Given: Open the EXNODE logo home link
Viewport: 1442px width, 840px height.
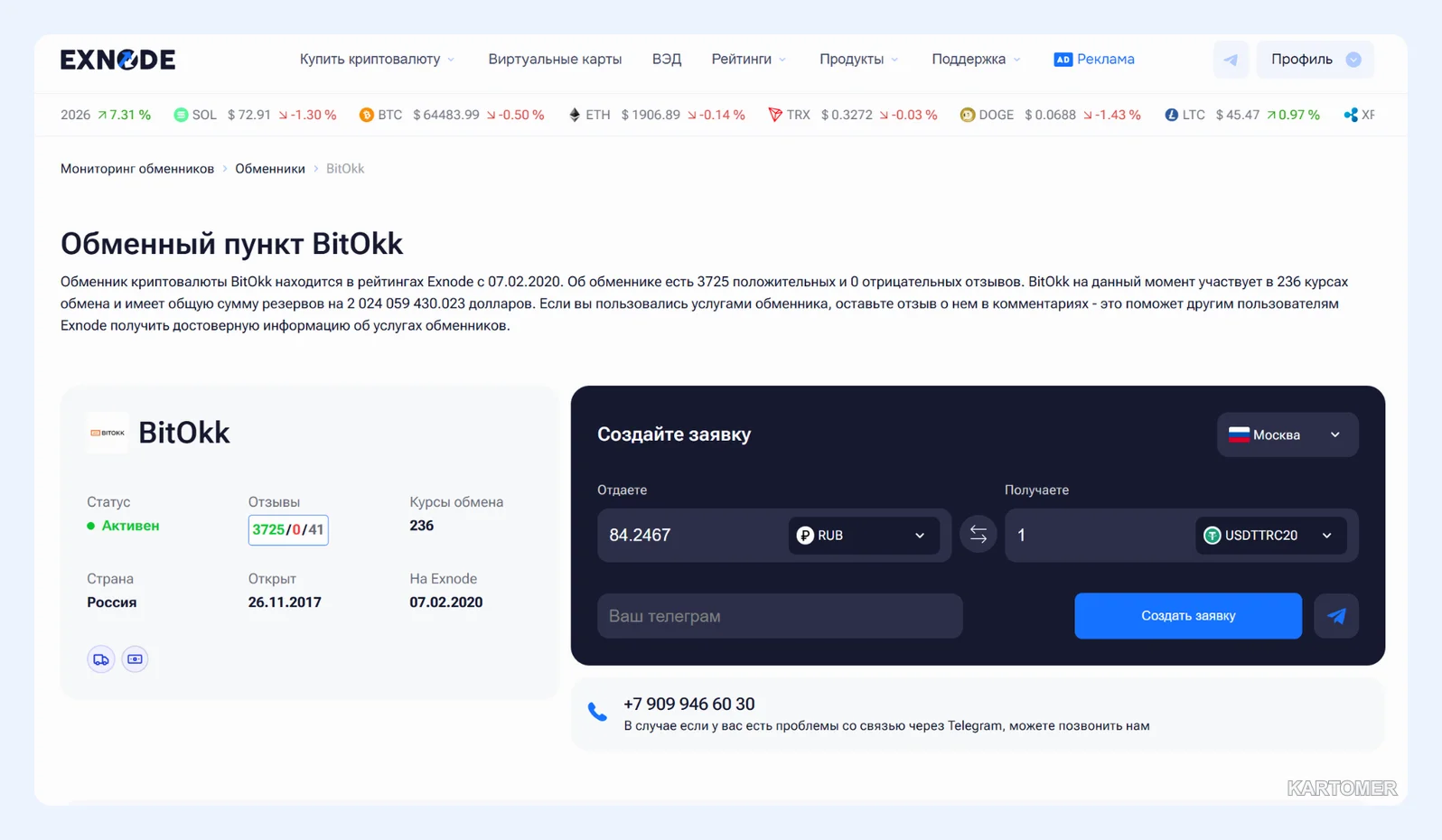Looking at the screenshot, I should click(117, 60).
